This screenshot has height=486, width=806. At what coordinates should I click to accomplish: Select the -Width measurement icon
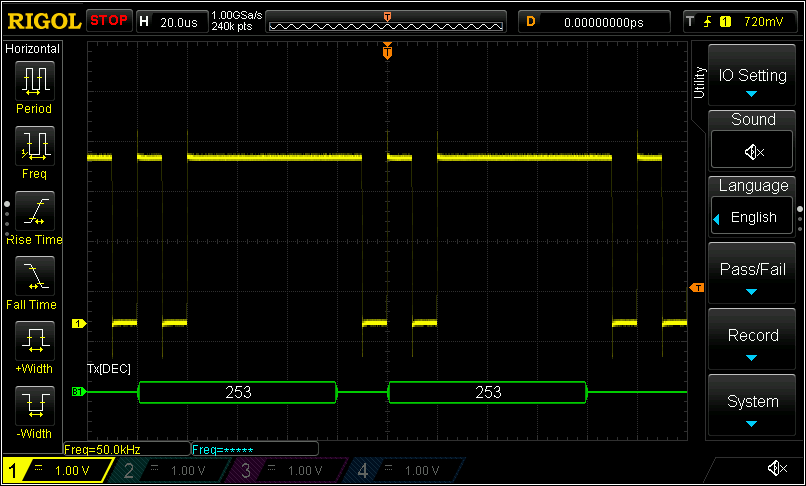pos(34,406)
